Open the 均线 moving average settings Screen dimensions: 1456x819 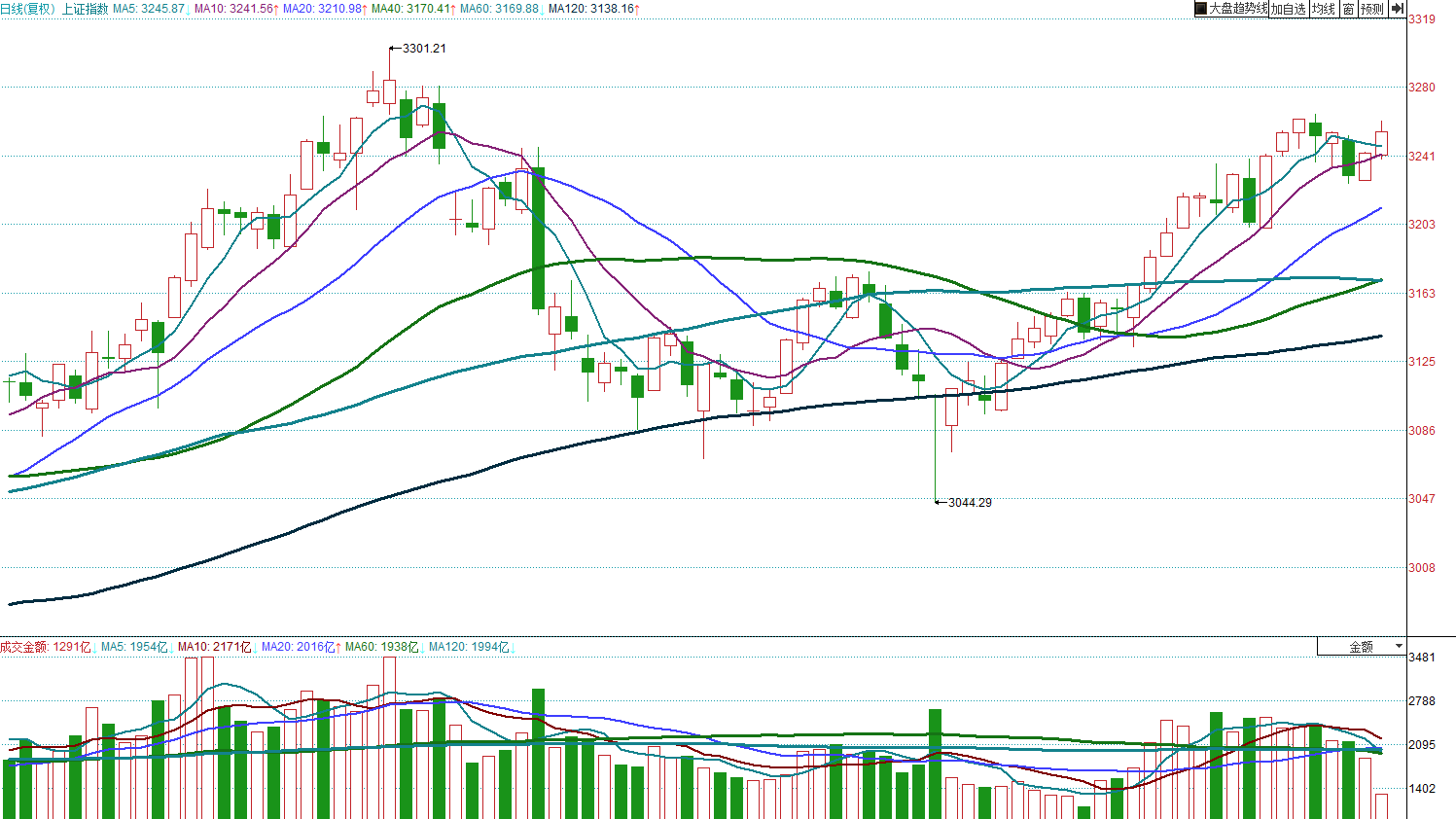click(1324, 9)
